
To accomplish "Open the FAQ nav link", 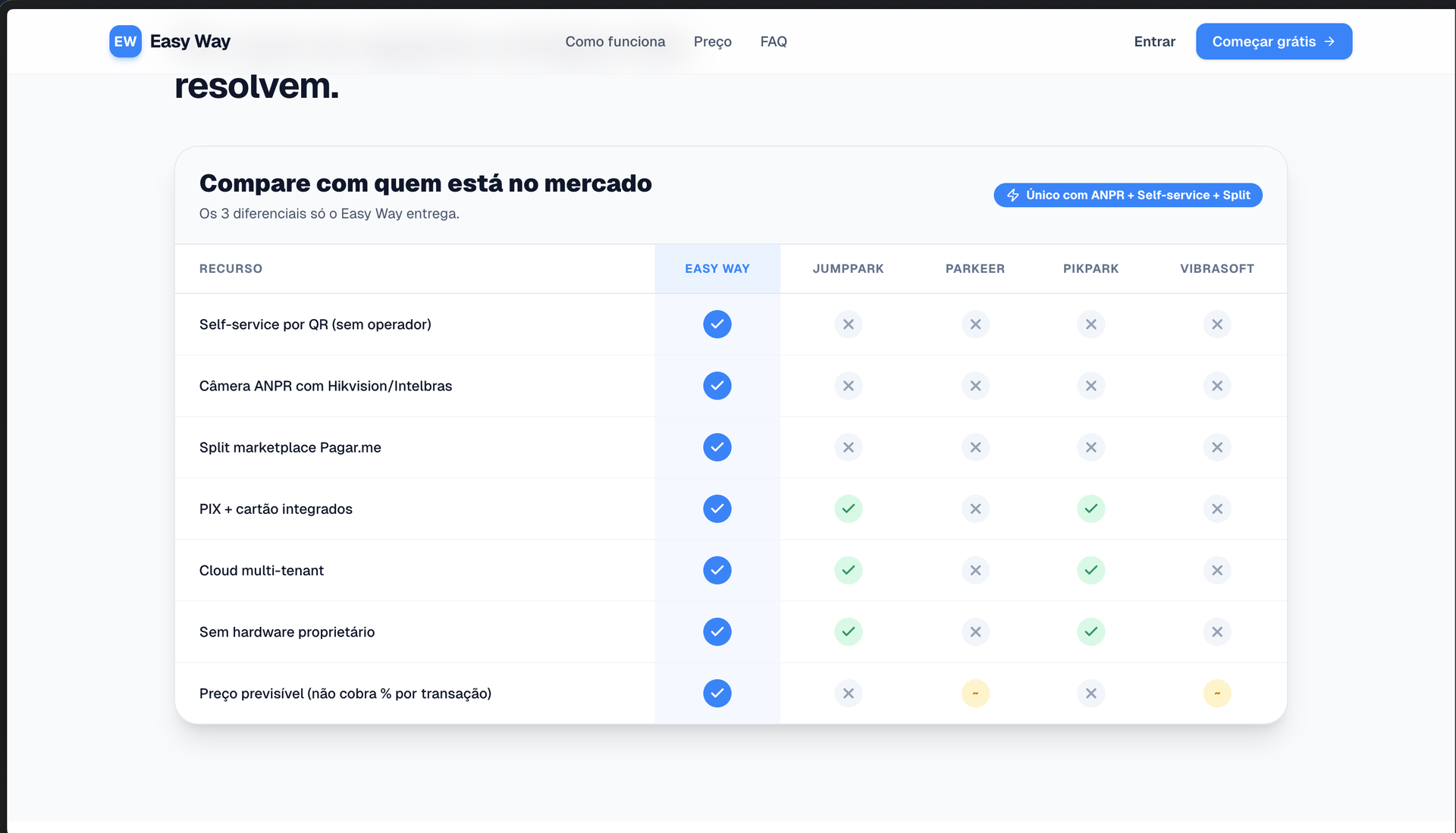I will click(x=773, y=42).
